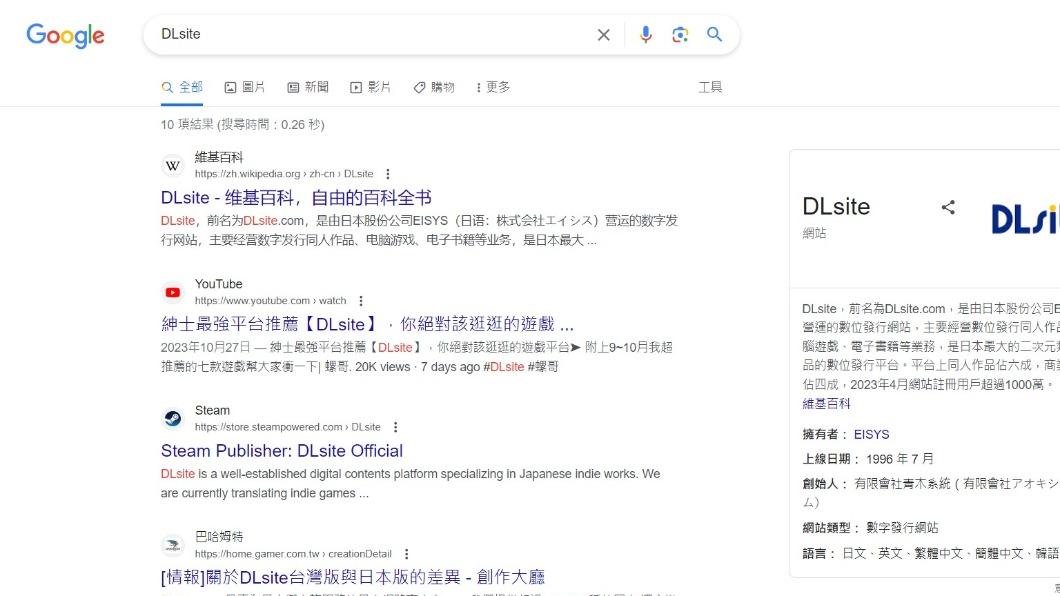Switch to the 影片 tab
1060x596 pixels.
pyautogui.click(x=370, y=87)
